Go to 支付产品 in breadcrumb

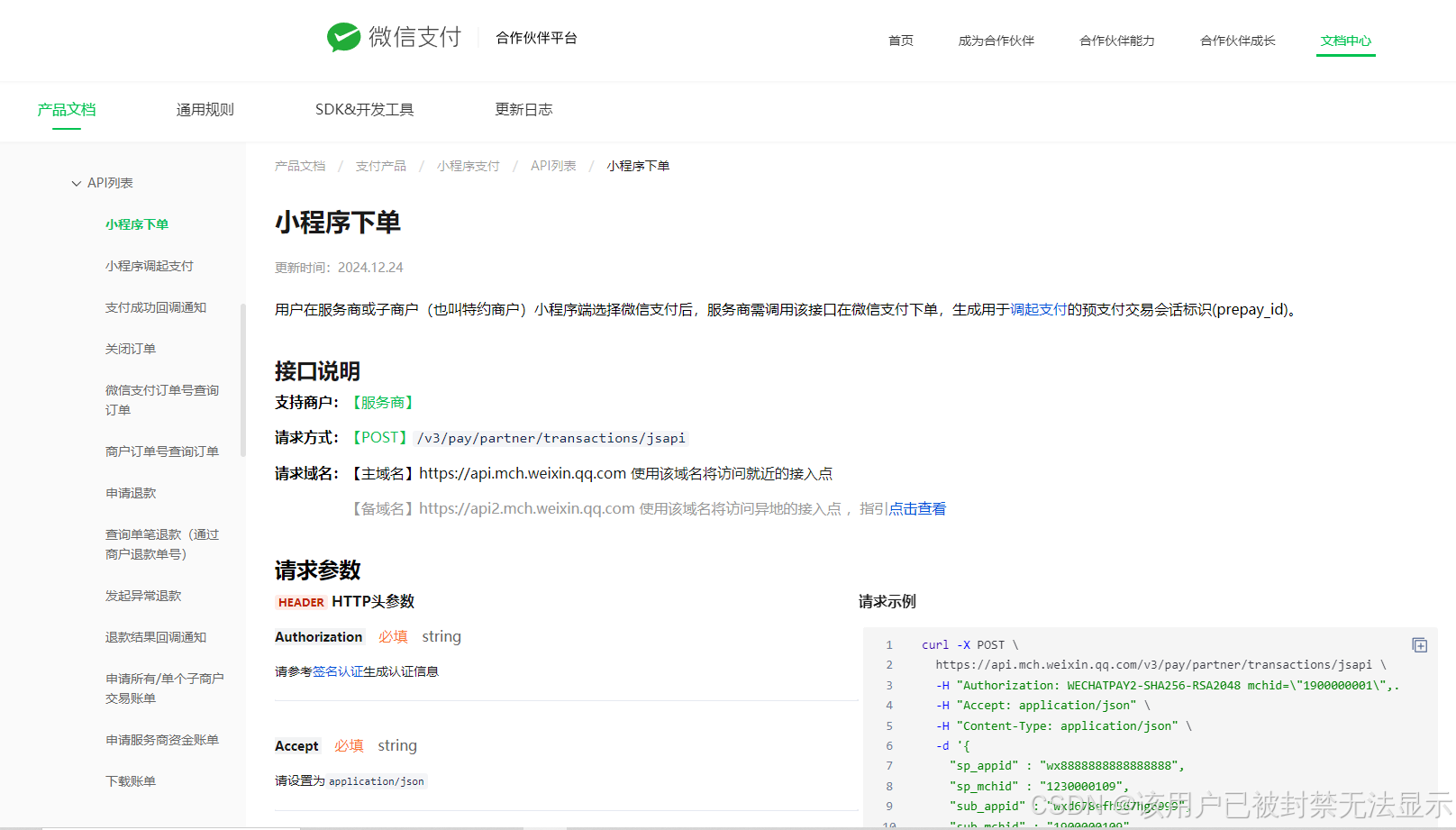tap(380, 166)
